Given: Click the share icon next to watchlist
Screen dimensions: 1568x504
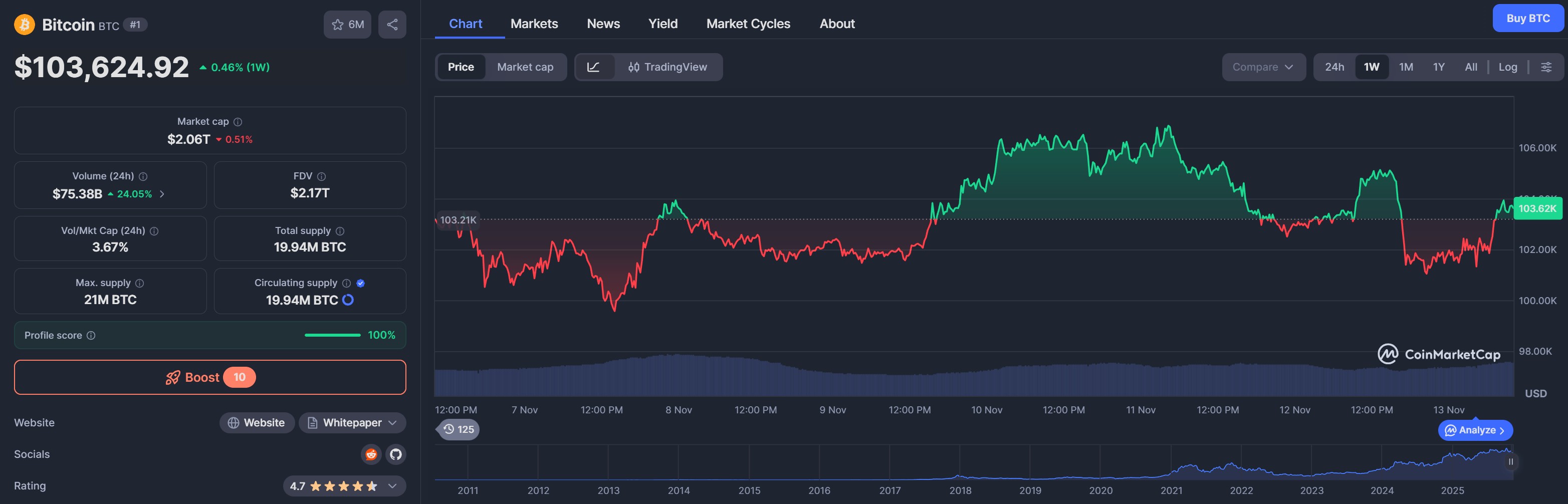Looking at the screenshot, I should 392,25.
